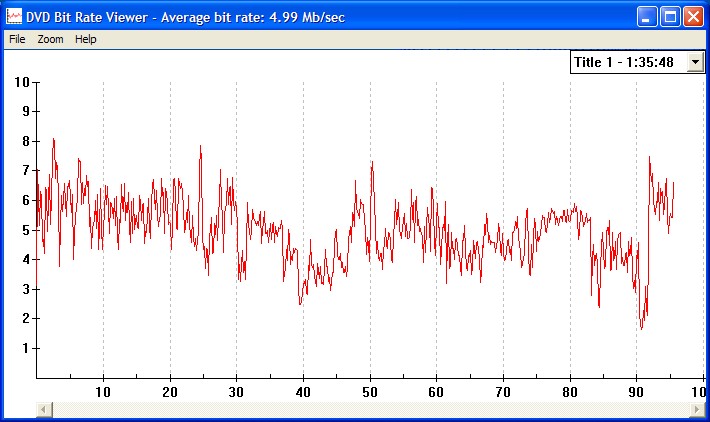Open the Zoom menu
The width and height of the screenshot is (710, 422).
point(50,39)
